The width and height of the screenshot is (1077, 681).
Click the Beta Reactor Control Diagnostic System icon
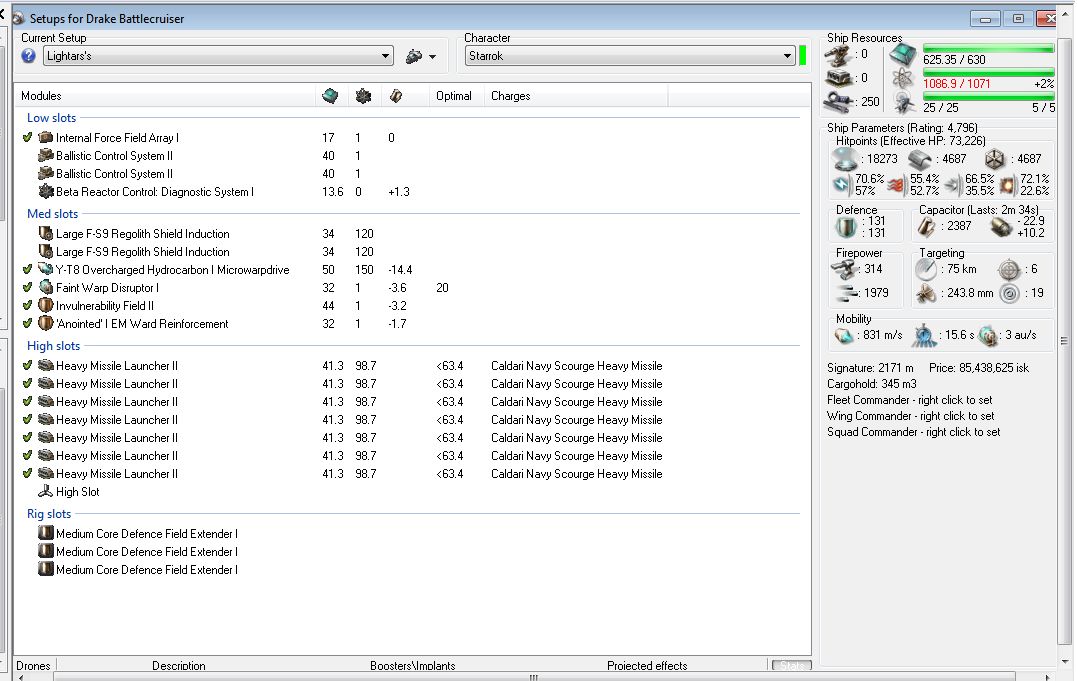[45, 191]
